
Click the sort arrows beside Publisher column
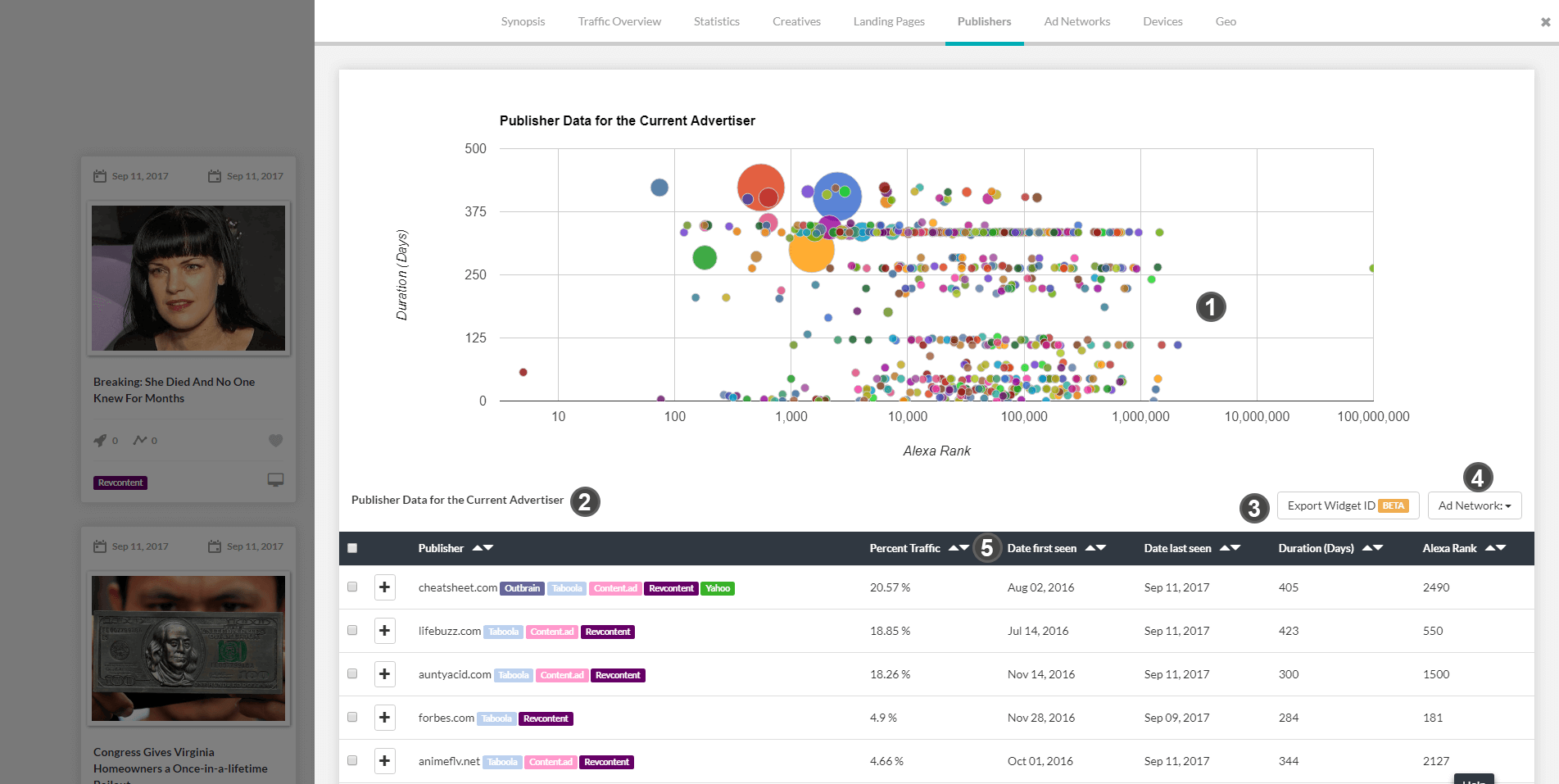[x=483, y=548]
